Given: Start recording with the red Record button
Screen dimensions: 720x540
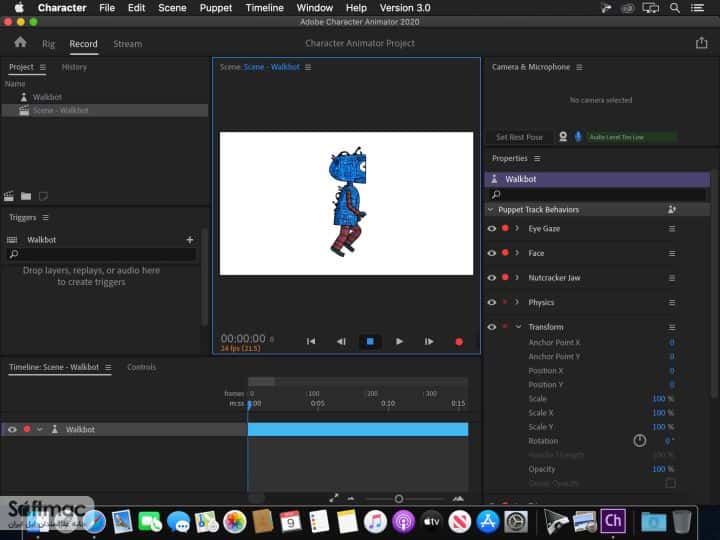Looking at the screenshot, I should click(x=459, y=342).
